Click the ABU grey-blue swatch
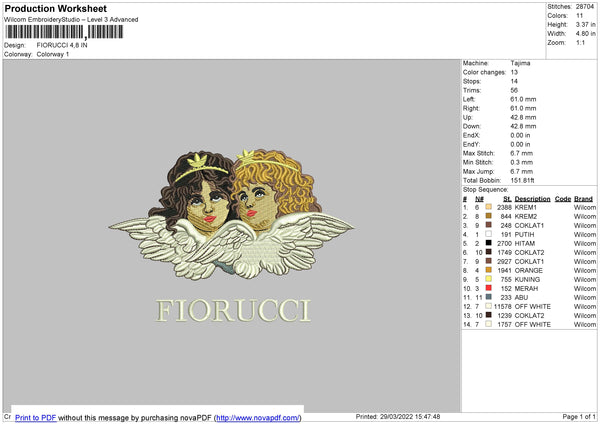Screen dimensions: 600x424 click(488, 297)
